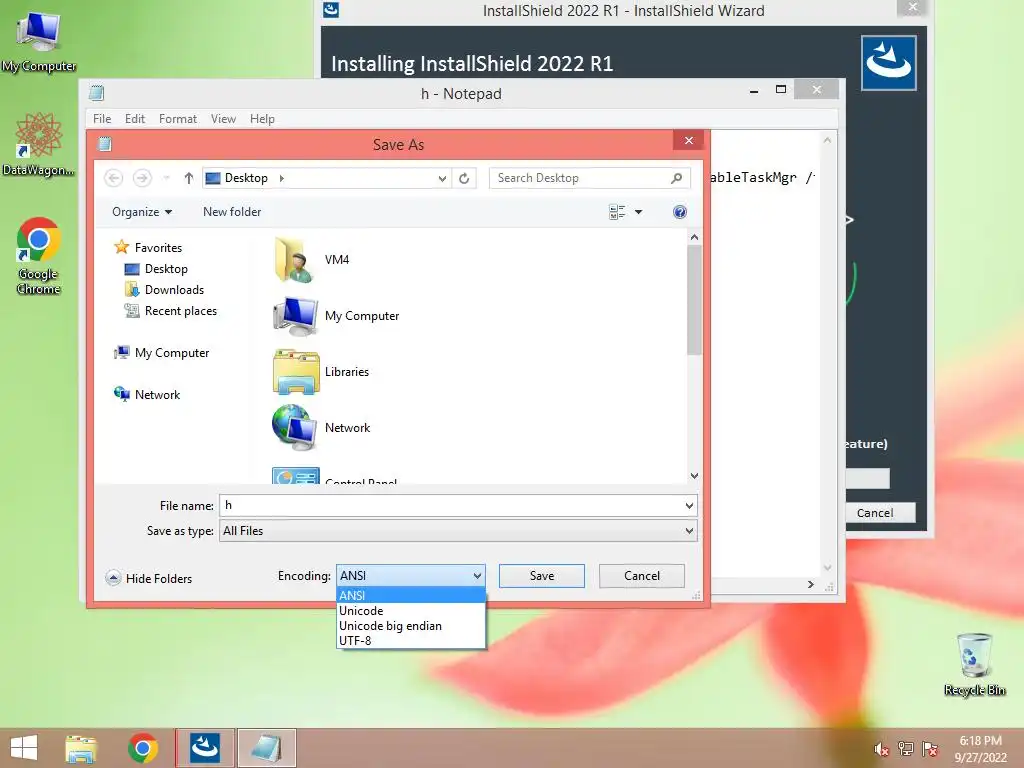Open Chrome from the taskbar
Image resolution: width=1024 pixels, height=768 pixels.
point(142,748)
